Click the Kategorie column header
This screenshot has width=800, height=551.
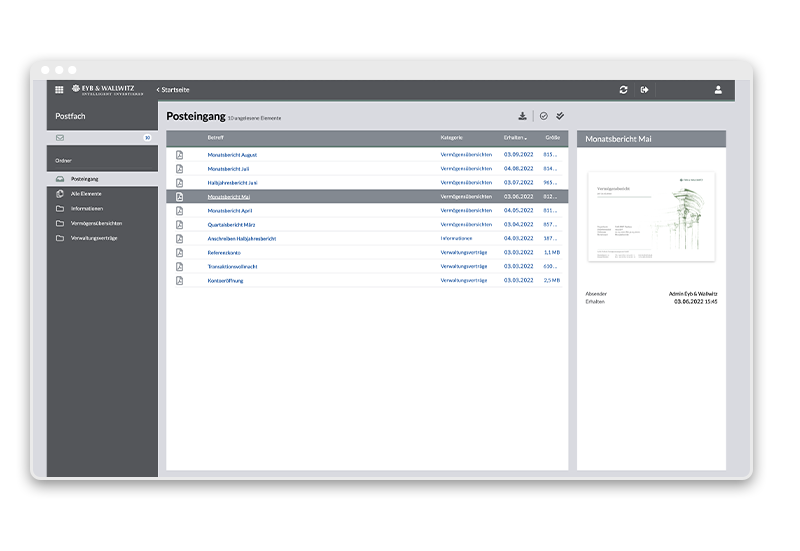[x=451, y=137]
